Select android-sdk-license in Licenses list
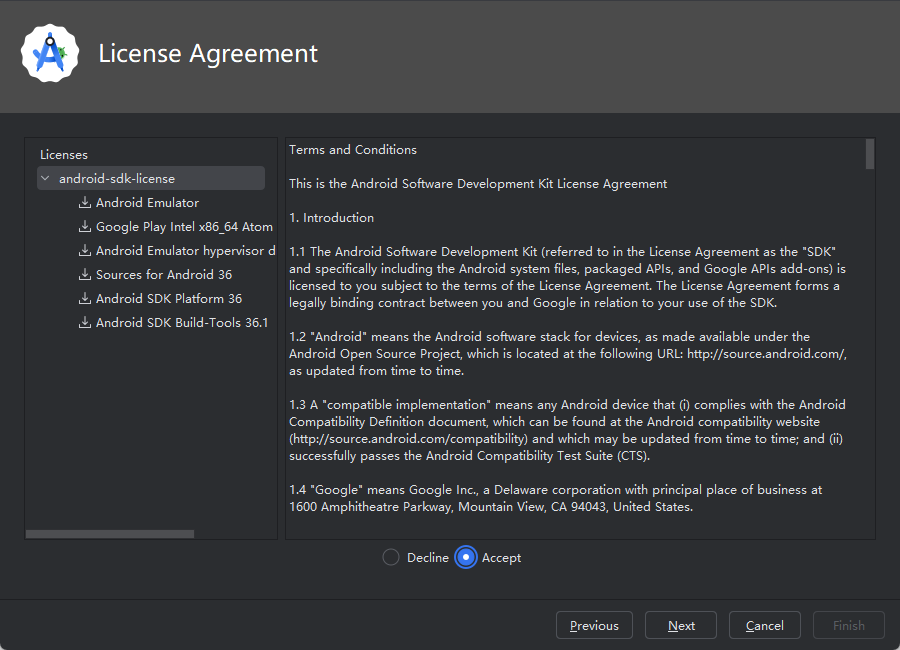The image size is (900, 650). click(151, 179)
